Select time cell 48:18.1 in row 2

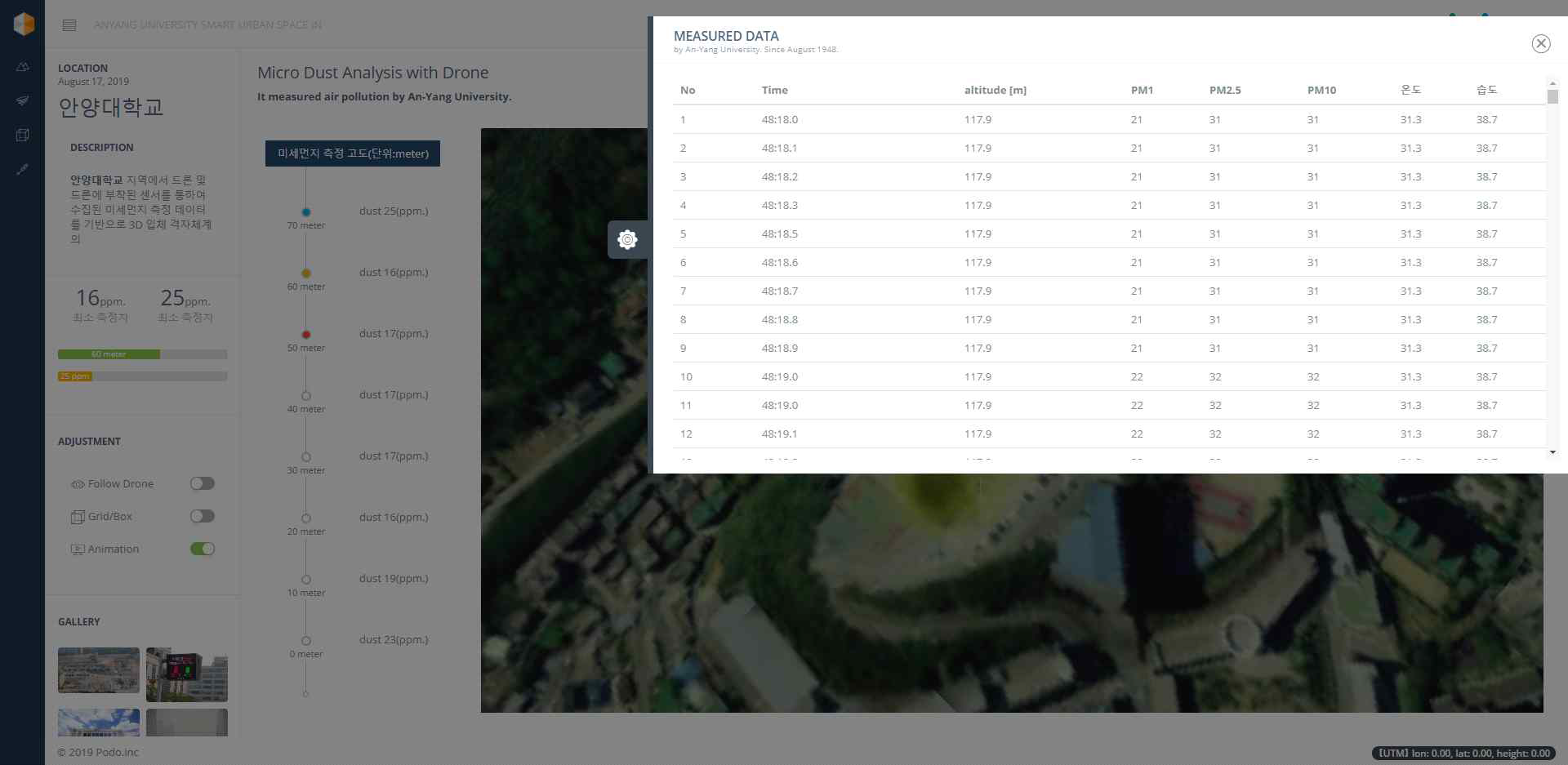pyautogui.click(x=780, y=148)
